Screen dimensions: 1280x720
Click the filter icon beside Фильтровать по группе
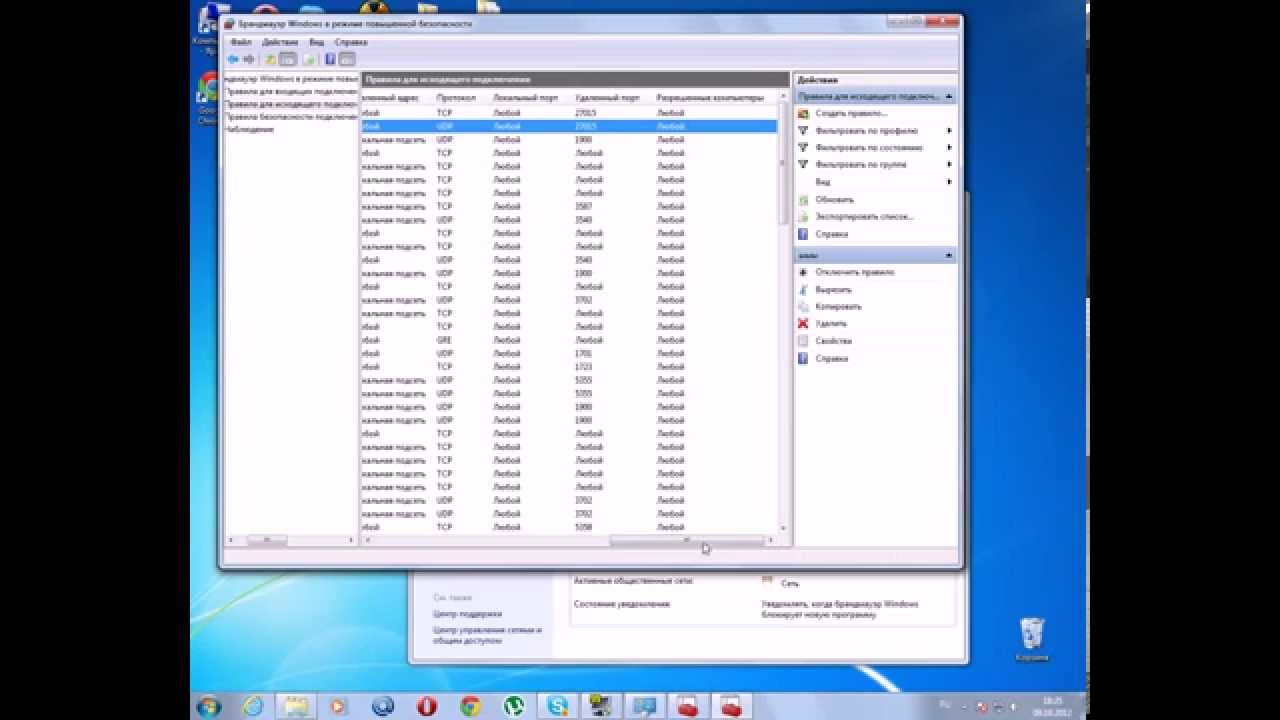pyautogui.click(x=803, y=164)
